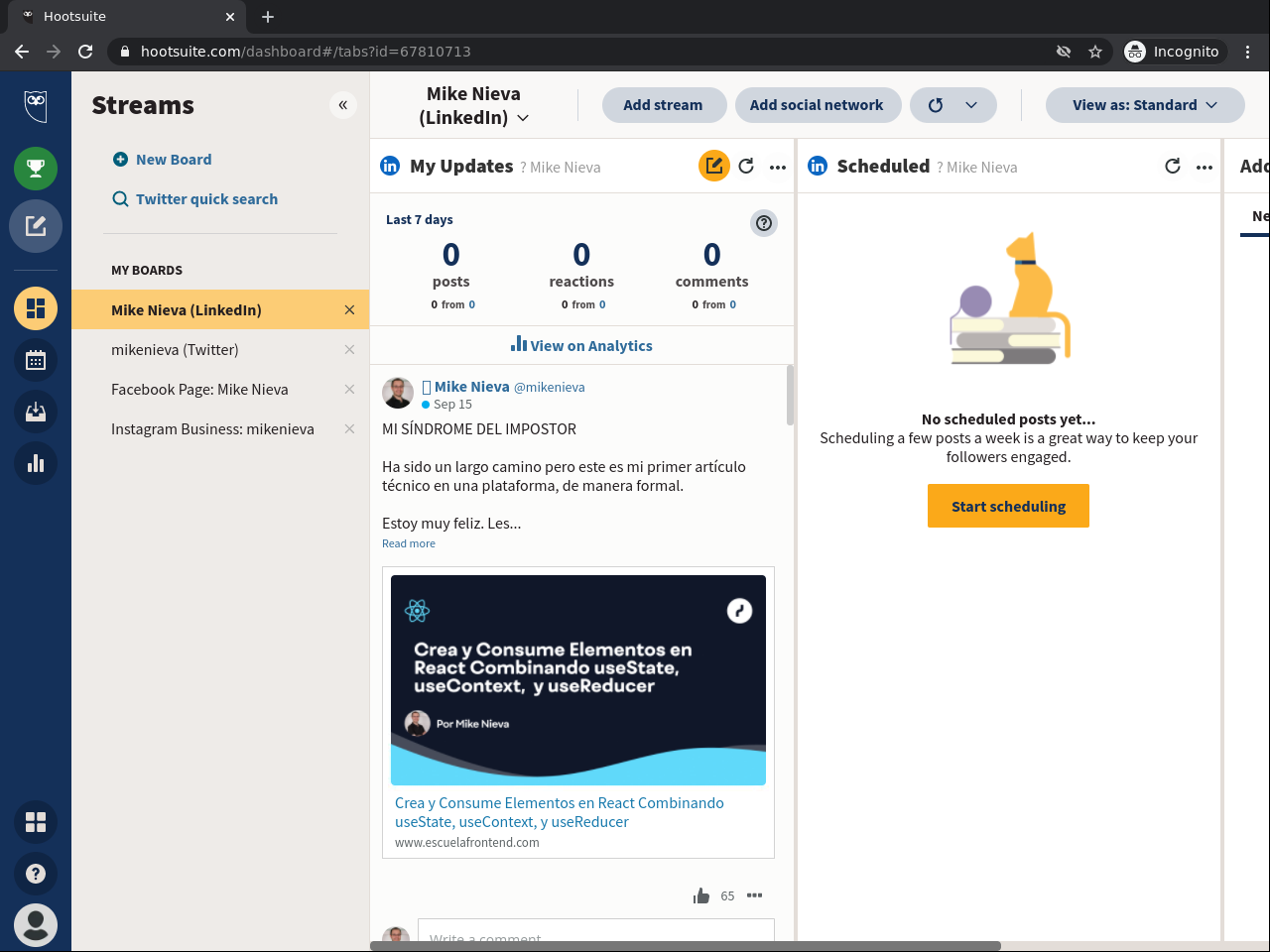This screenshot has width=1270, height=952.
Task: Refresh the My Updates stream
Action: (746, 167)
